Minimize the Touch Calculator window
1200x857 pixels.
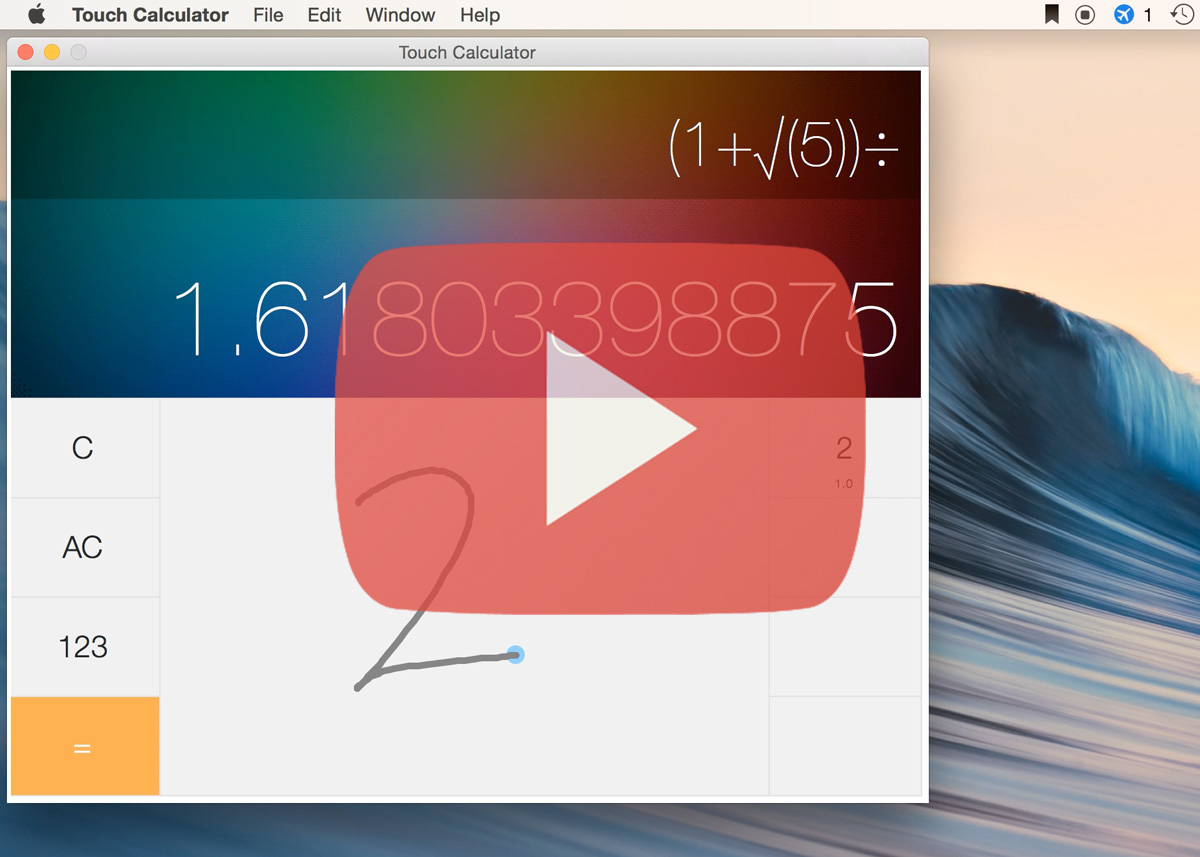point(52,53)
